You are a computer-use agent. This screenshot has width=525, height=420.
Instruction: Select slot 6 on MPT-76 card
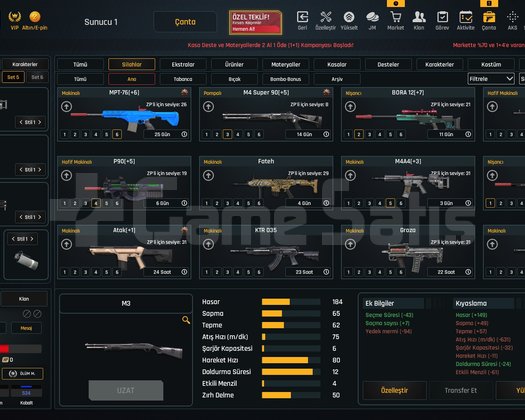(x=117, y=134)
